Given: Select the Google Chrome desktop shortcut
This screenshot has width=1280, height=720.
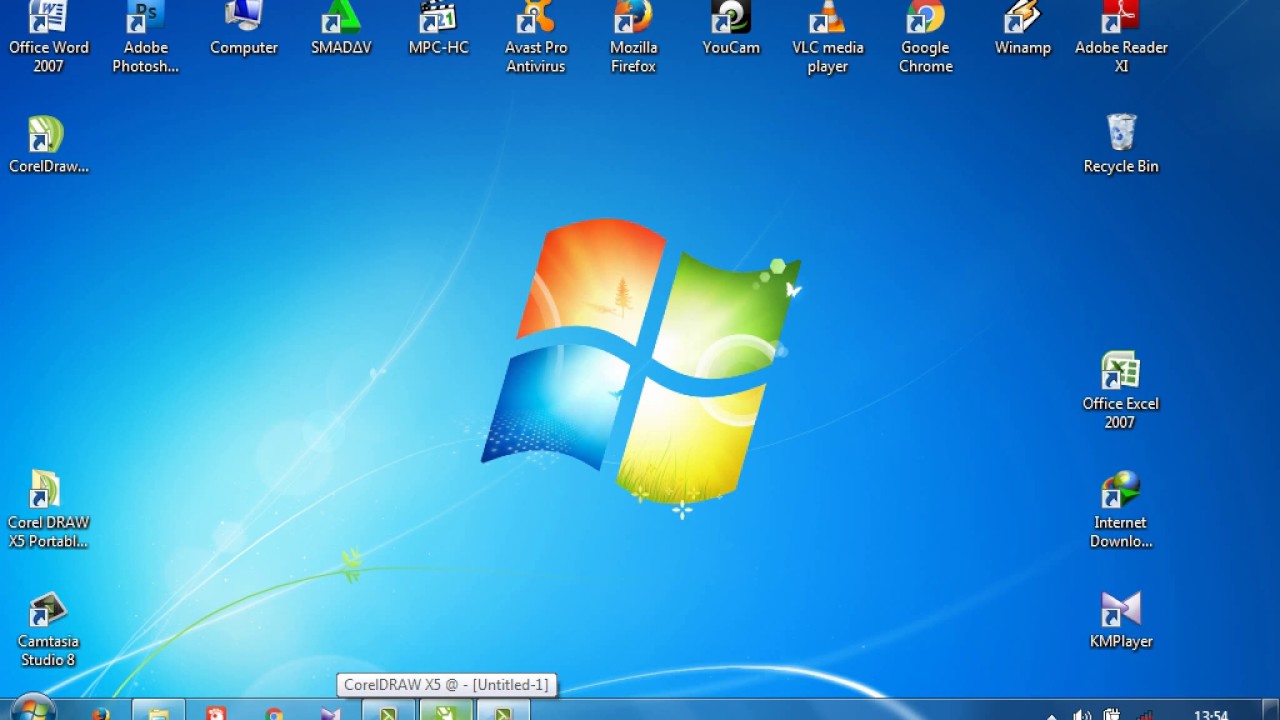Looking at the screenshot, I should coord(925,38).
